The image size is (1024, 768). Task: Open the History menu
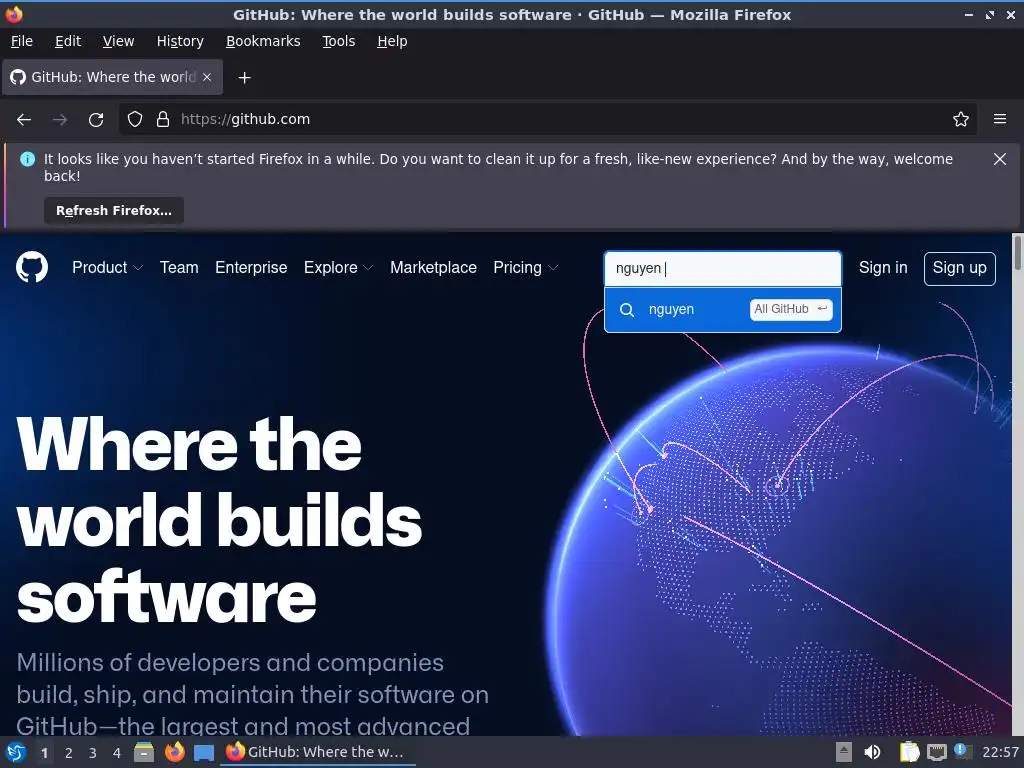click(180, 41)
